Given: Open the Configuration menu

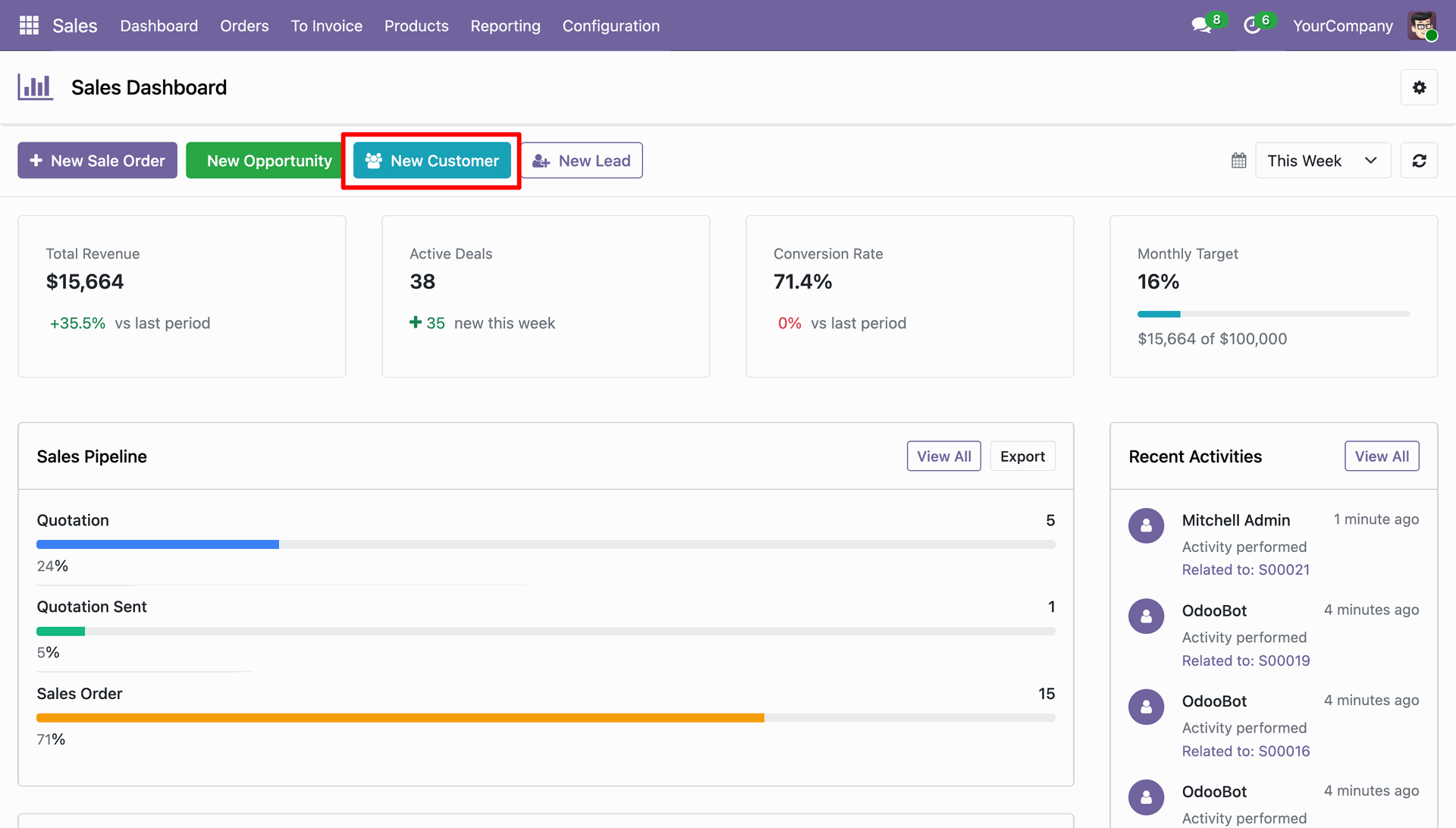Looking at the screenshot, I should point(610,26).
